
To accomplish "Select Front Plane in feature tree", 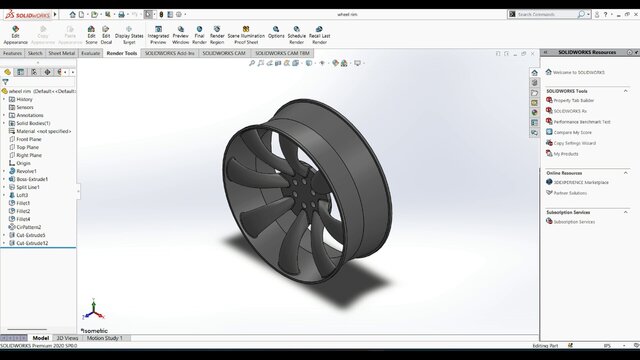I will click(29, 139).
